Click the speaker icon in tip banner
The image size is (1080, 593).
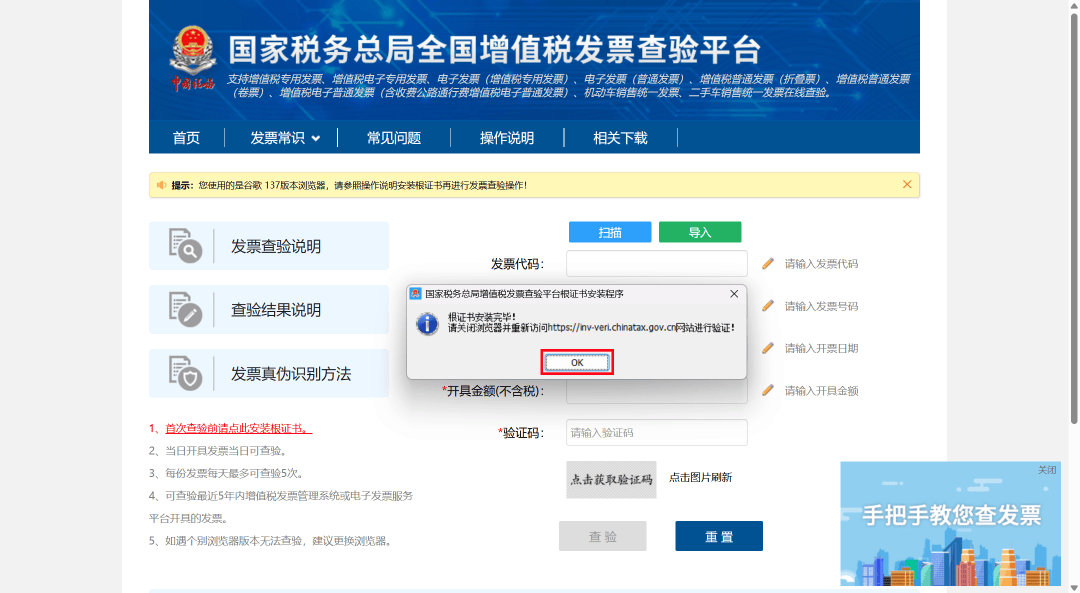161,185
